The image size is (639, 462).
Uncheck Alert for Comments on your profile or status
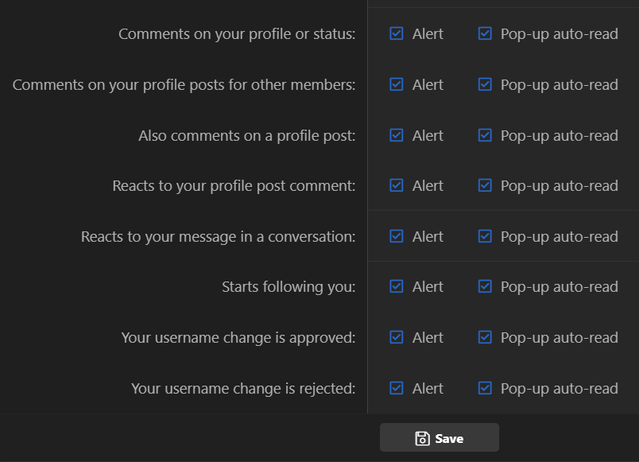click(397, 33)
